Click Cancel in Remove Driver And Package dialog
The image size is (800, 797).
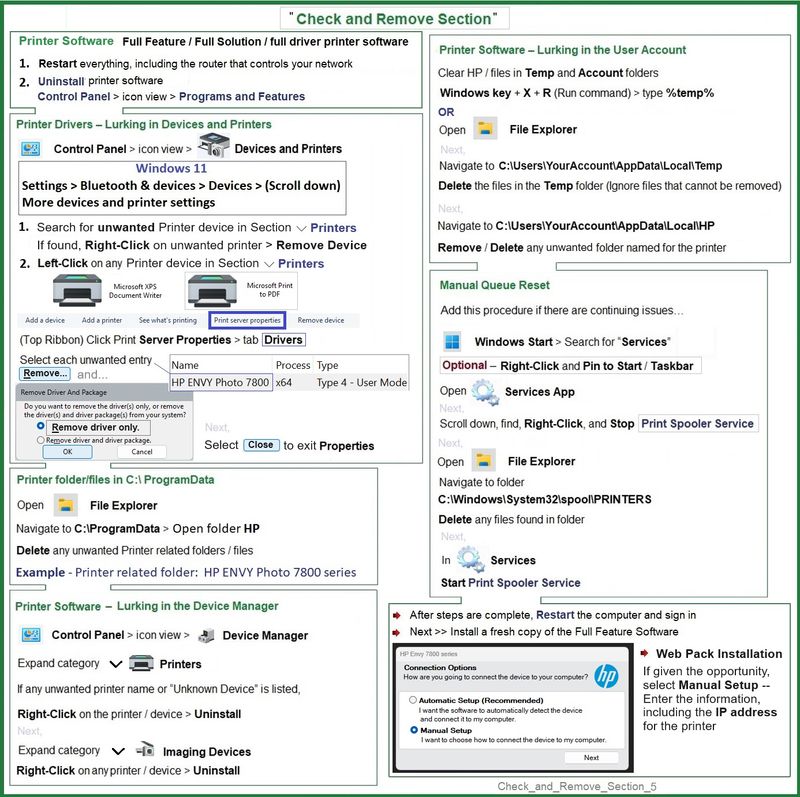[x=142, y=452]
